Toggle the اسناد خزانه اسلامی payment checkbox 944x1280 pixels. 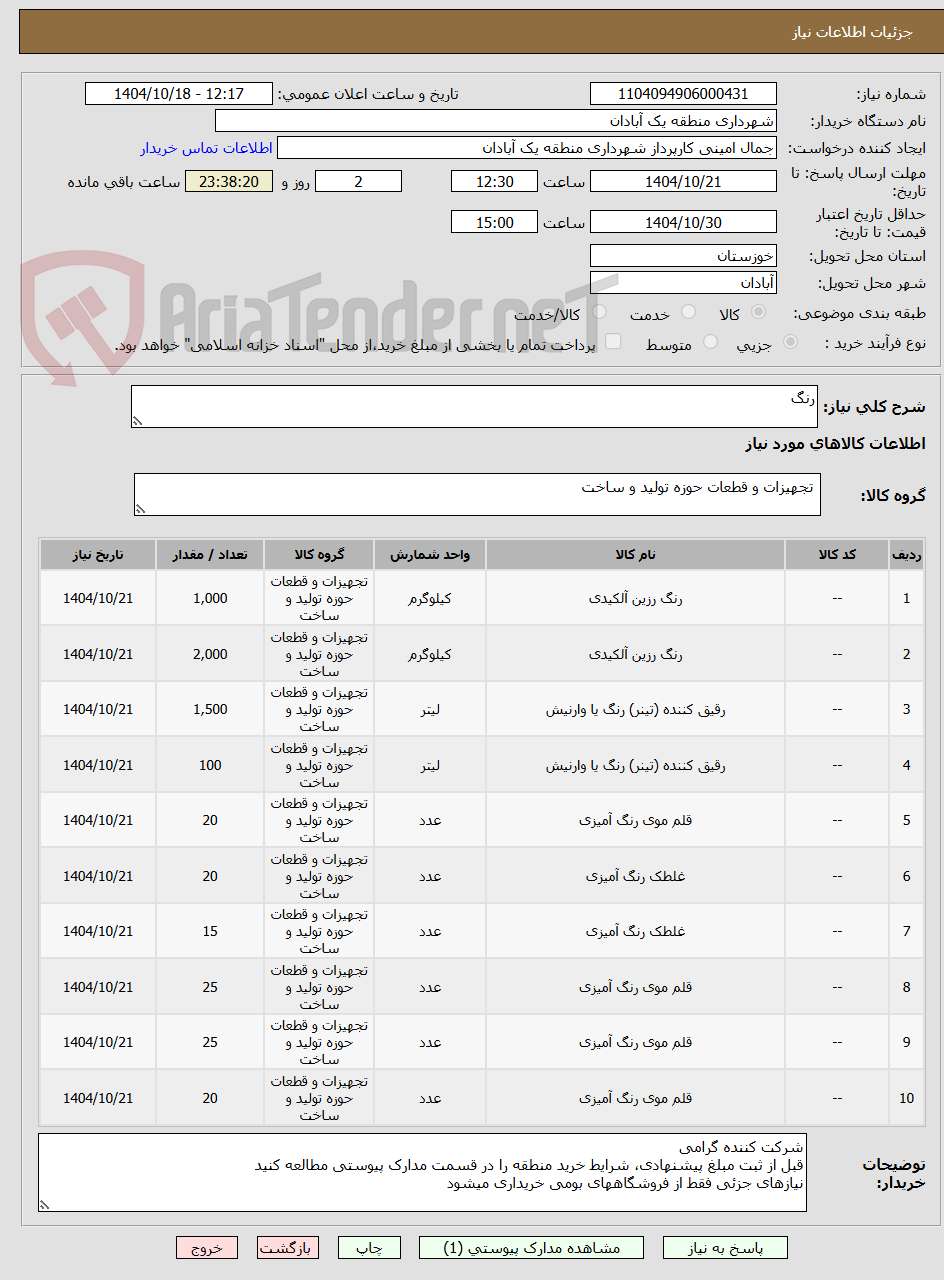(613, 342)
